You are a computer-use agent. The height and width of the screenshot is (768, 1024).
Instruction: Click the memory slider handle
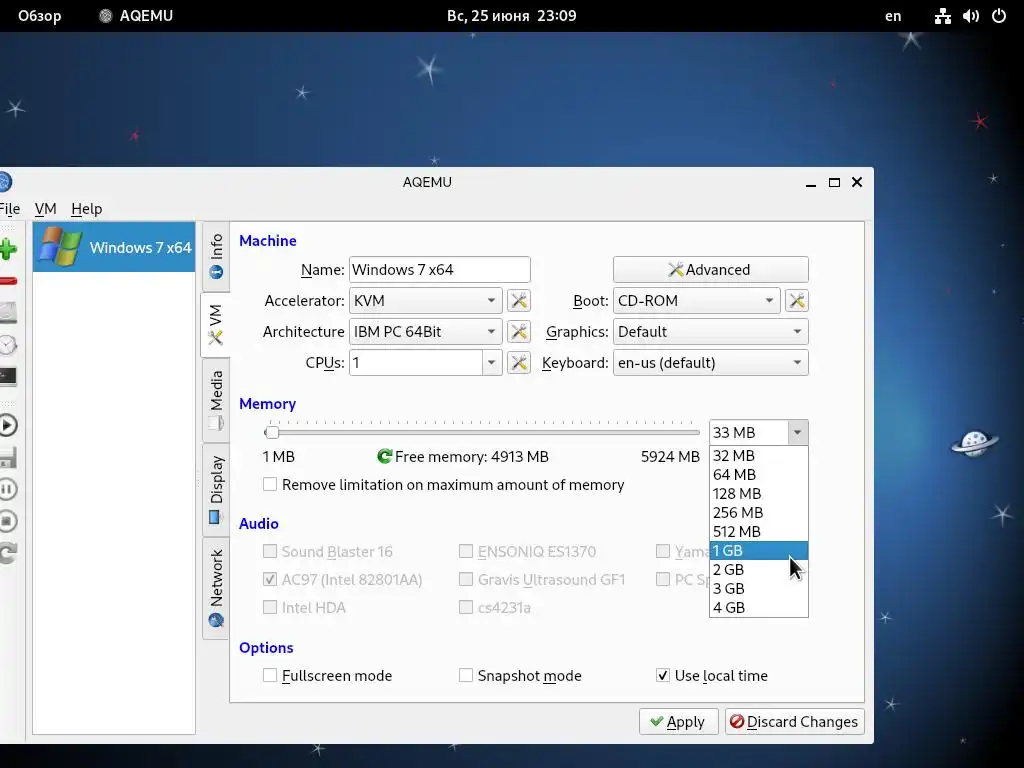272,432
